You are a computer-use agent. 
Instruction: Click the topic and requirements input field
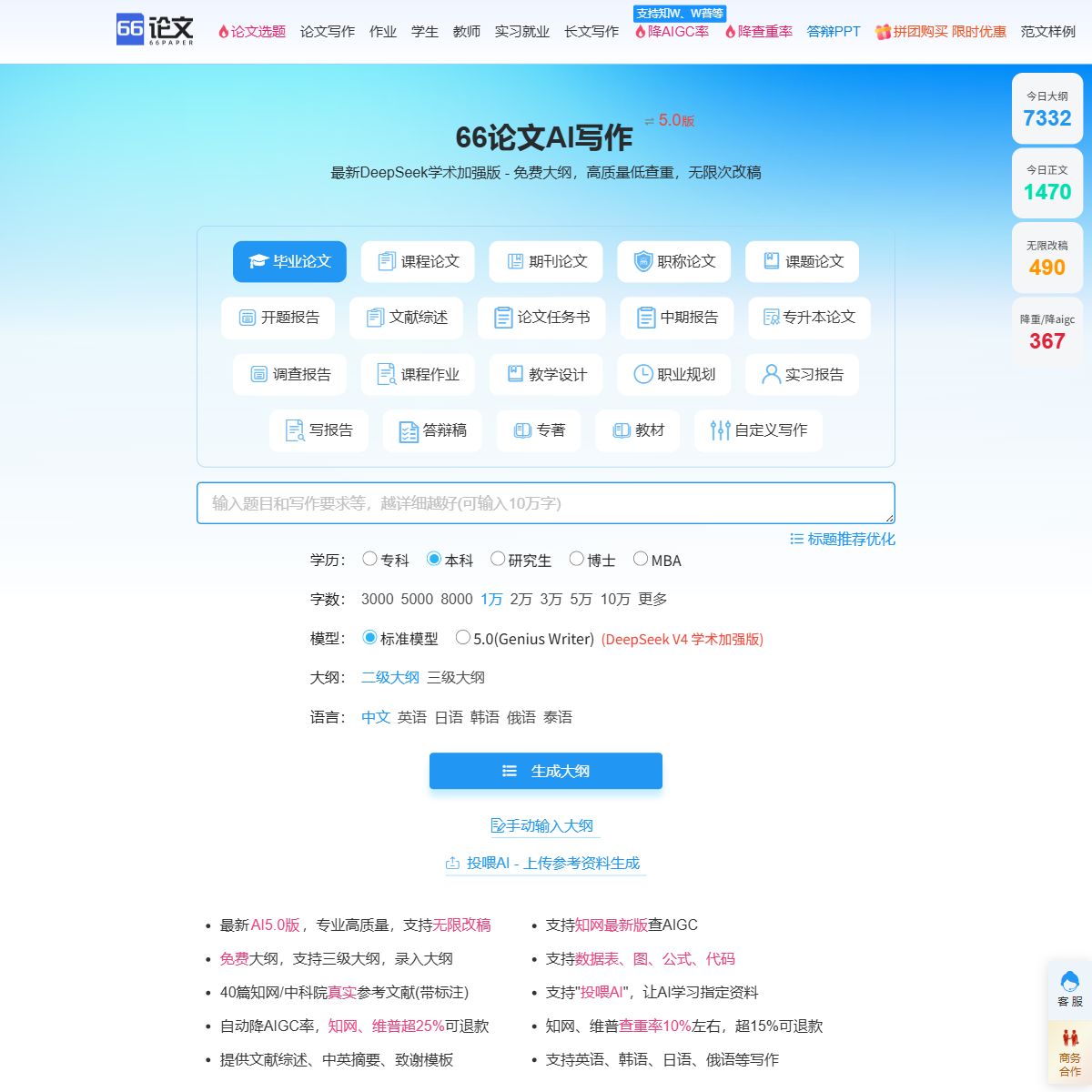tap(546, 503)
